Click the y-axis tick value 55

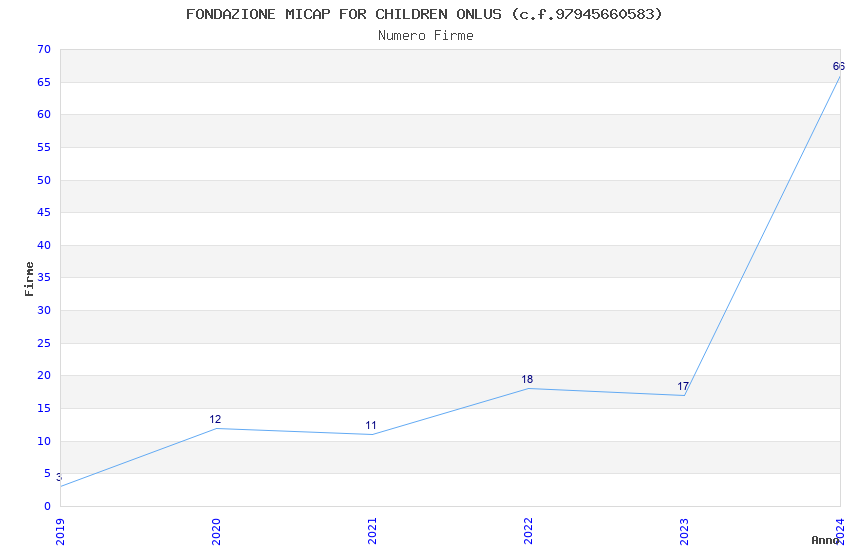pos(44,147)
